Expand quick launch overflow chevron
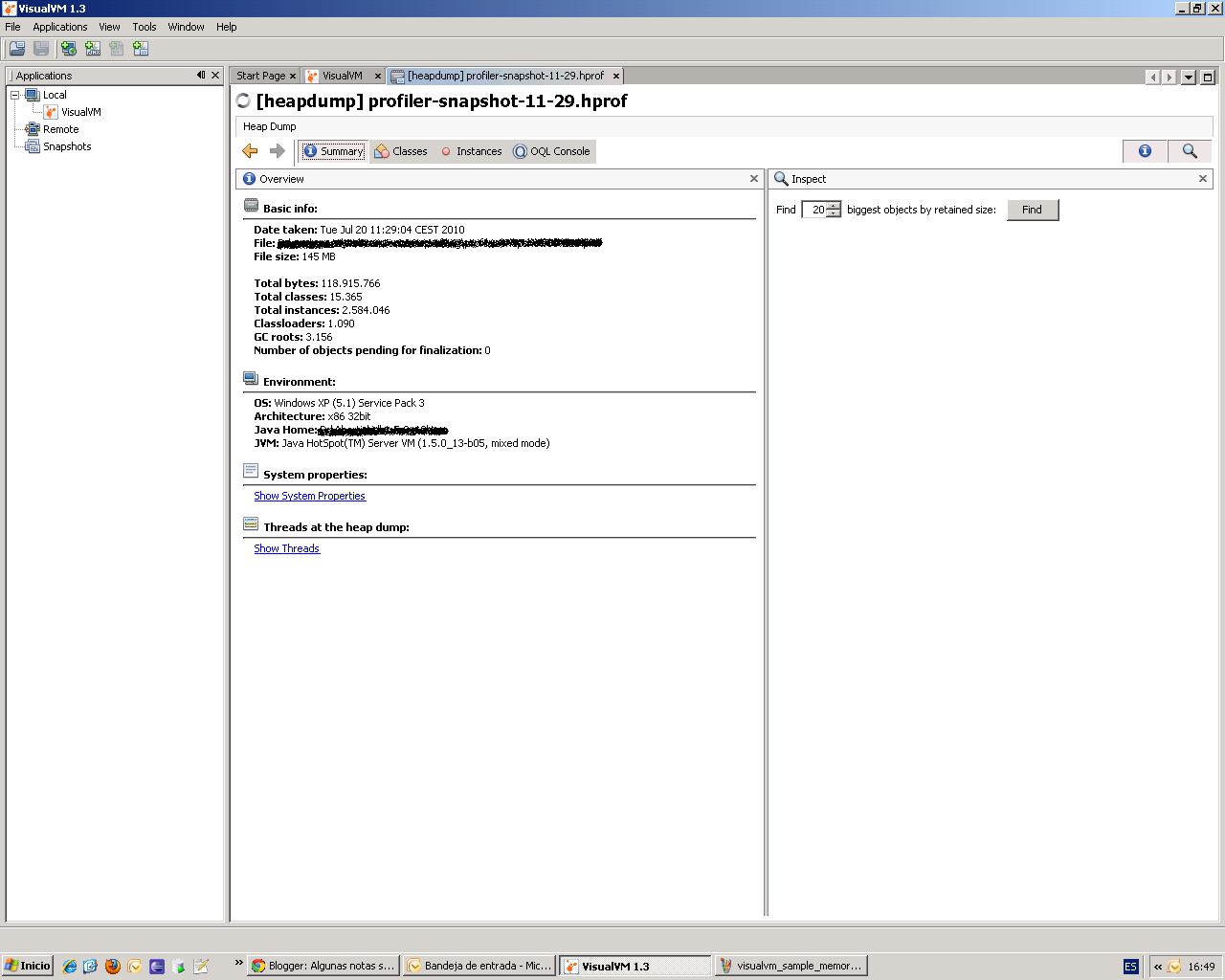This screenshot has height=980, width=1225. click(238, 963)
